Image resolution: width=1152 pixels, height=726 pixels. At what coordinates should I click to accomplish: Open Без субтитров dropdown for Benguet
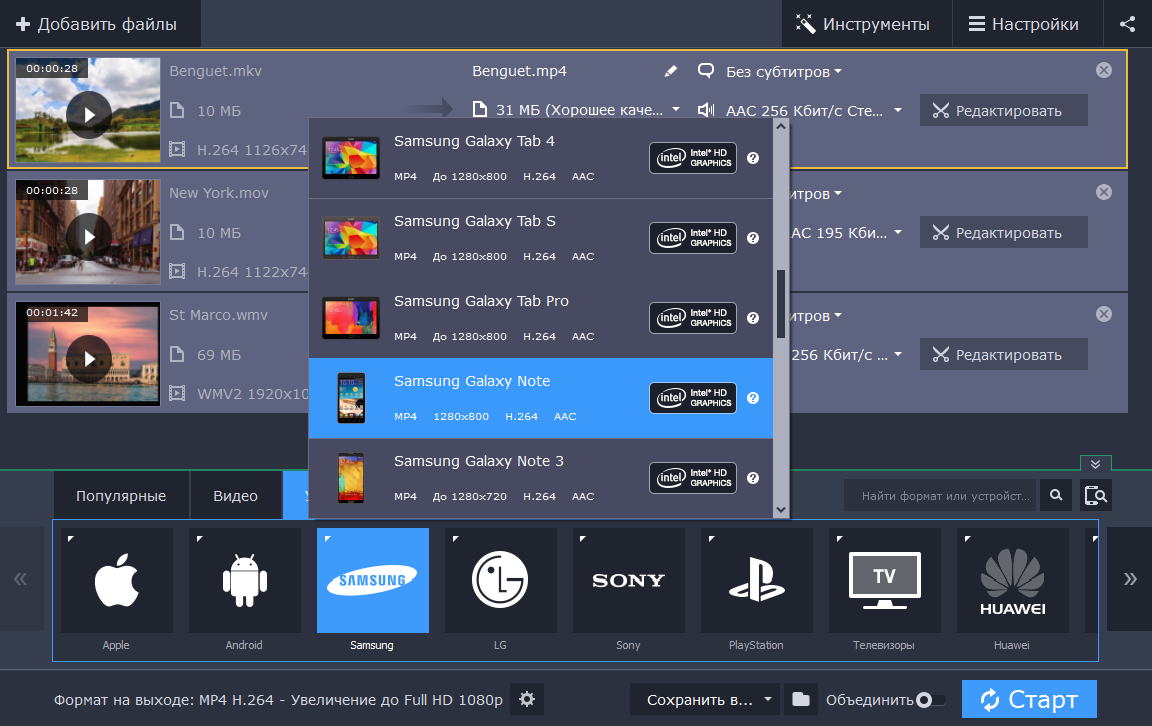tap(784, 72)
